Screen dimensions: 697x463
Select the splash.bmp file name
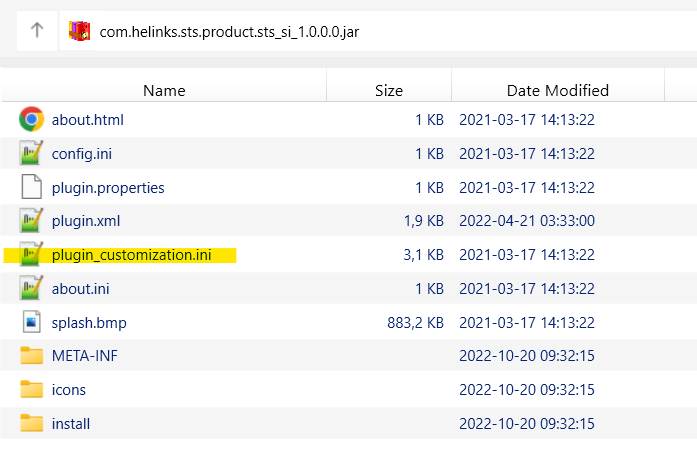pyautogui.click(x=89, y=322)
